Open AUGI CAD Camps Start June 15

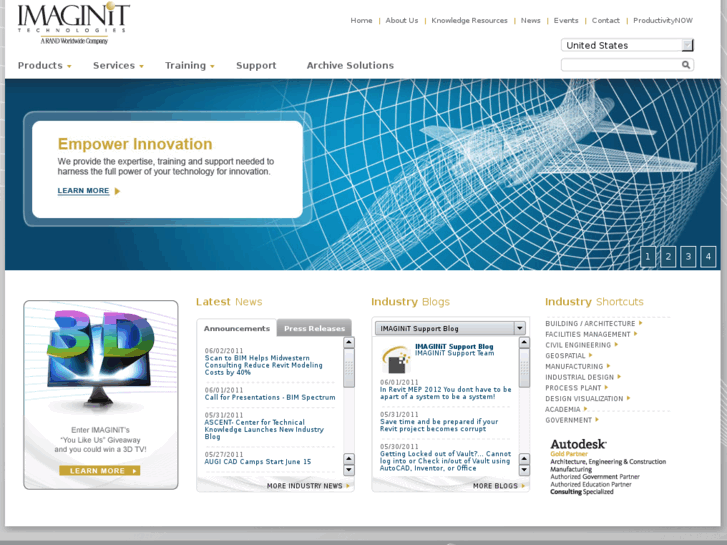(258, 462)
